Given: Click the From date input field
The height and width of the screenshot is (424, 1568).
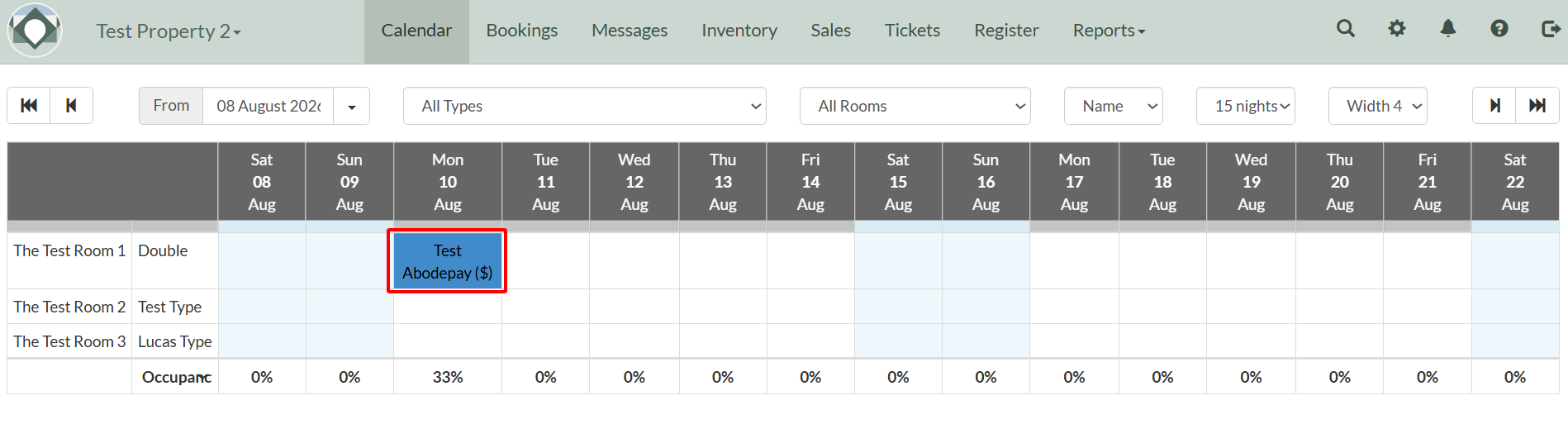Looking at the screenshot, I should click(268, 106).
